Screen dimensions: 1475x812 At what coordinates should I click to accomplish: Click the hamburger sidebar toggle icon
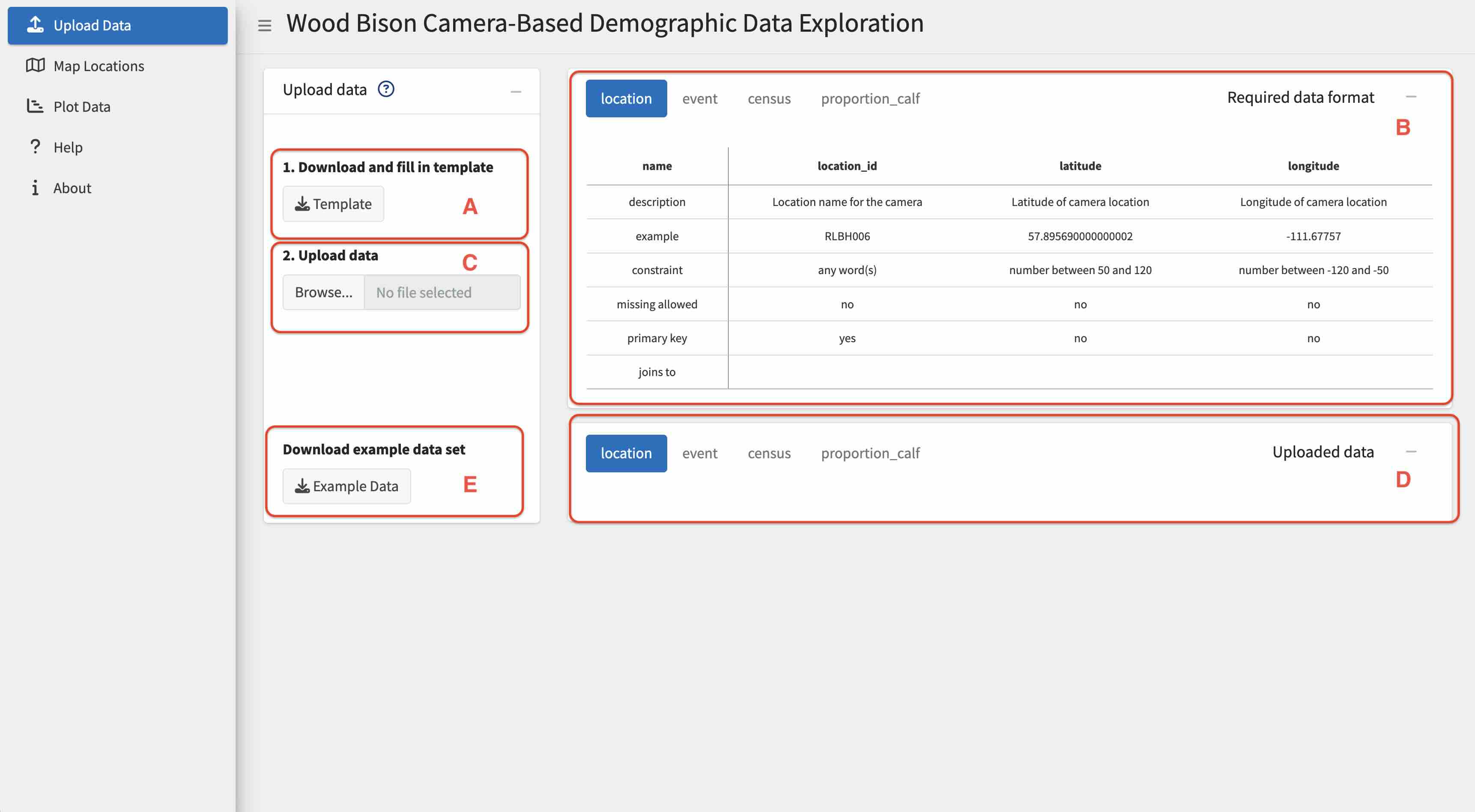[265, 25]
